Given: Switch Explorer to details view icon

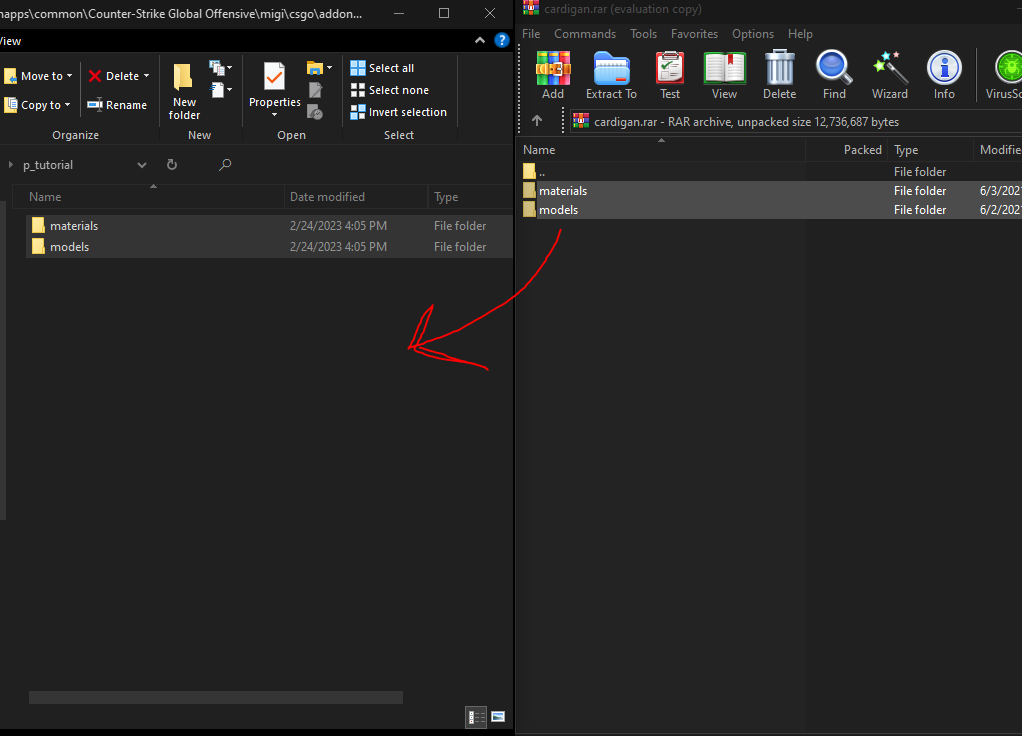Looking at the screenshot, I should coord(476,717).
